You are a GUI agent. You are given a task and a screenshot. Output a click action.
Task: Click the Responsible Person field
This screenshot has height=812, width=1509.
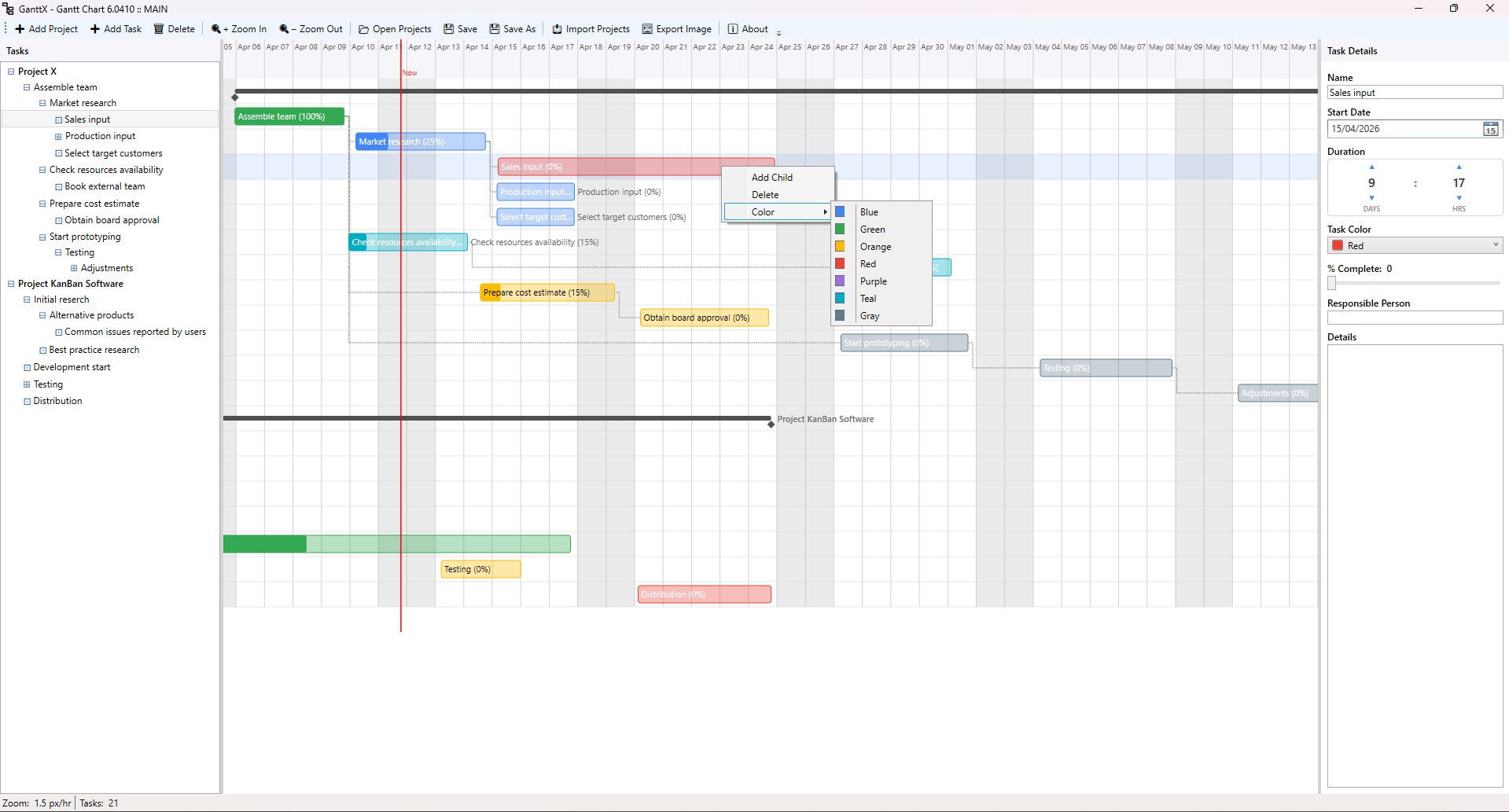click(x=1415, y=318)
